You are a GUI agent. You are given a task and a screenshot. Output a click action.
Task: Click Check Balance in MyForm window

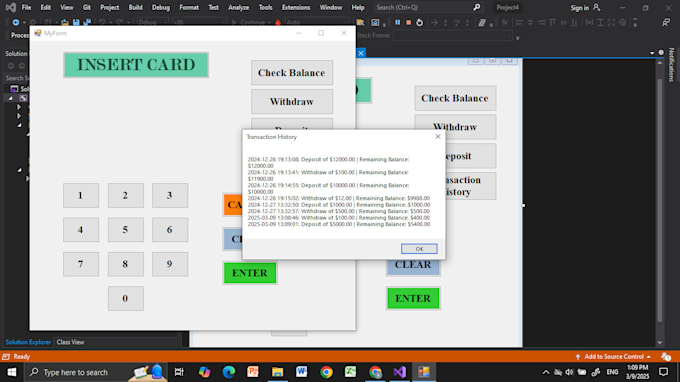point(292,72)
